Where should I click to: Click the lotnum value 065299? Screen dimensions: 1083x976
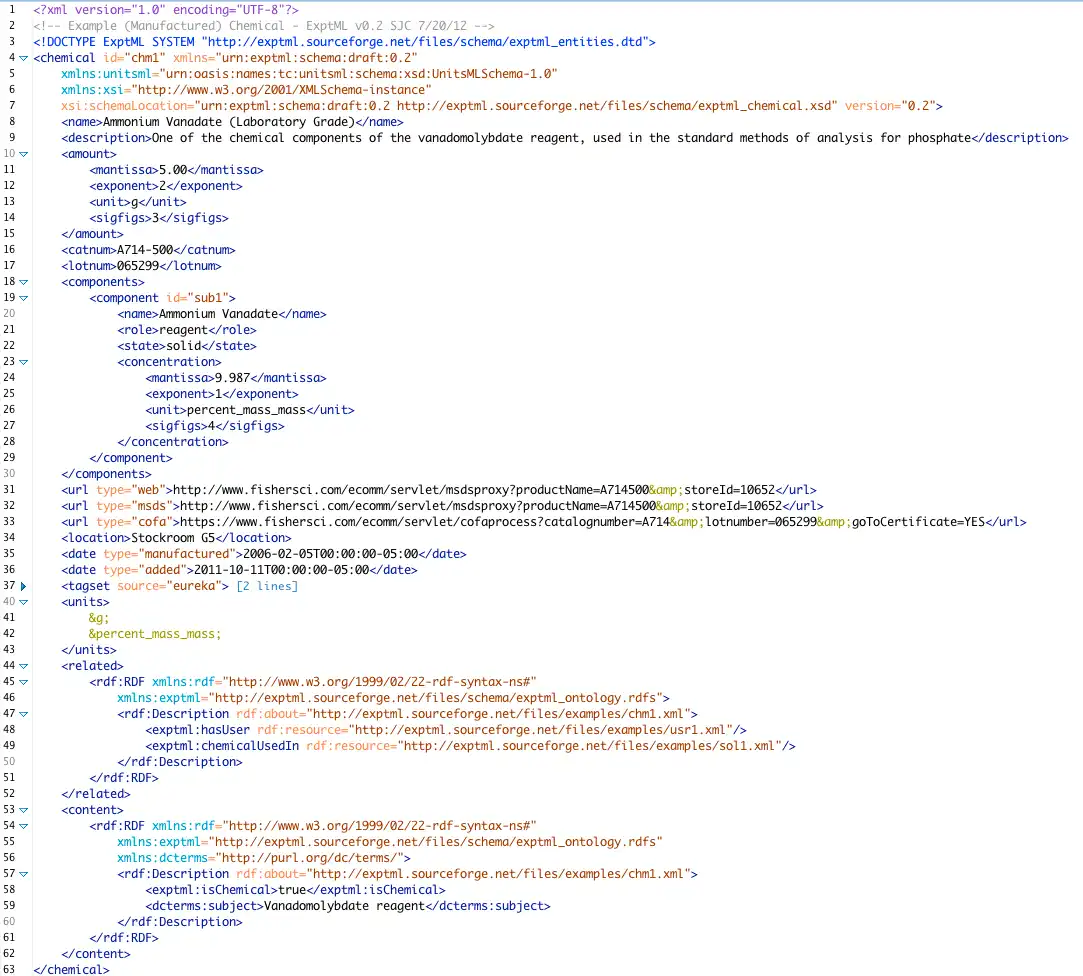138,266
